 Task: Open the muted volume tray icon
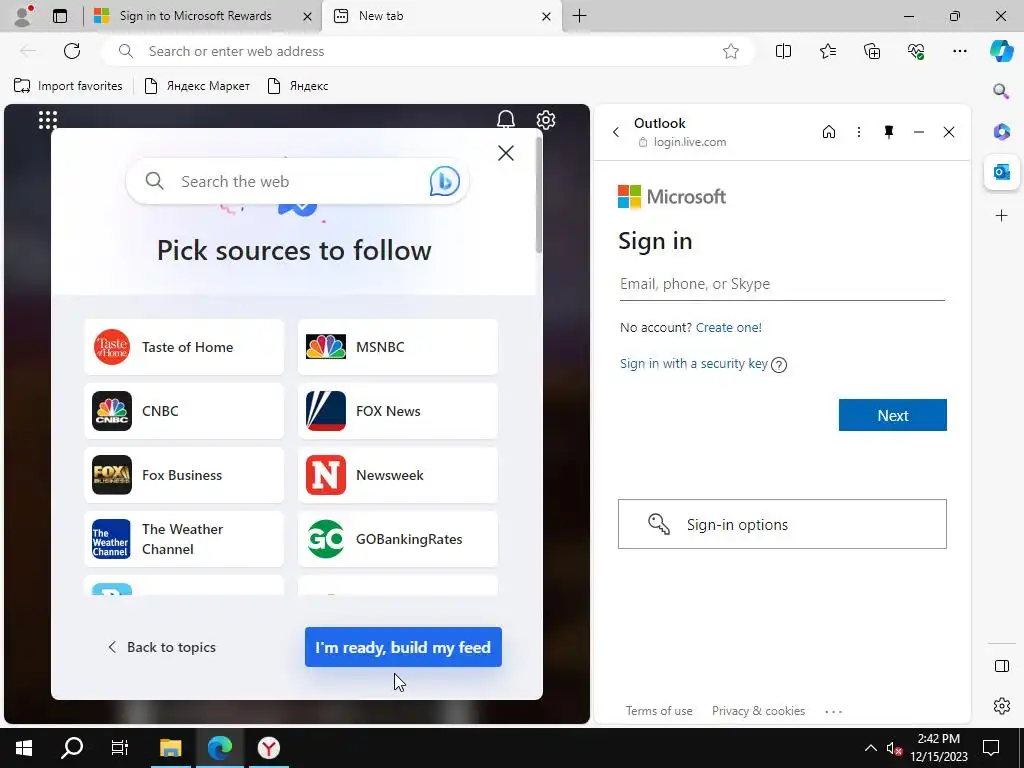pyautogui.click(x=894, y=748)
